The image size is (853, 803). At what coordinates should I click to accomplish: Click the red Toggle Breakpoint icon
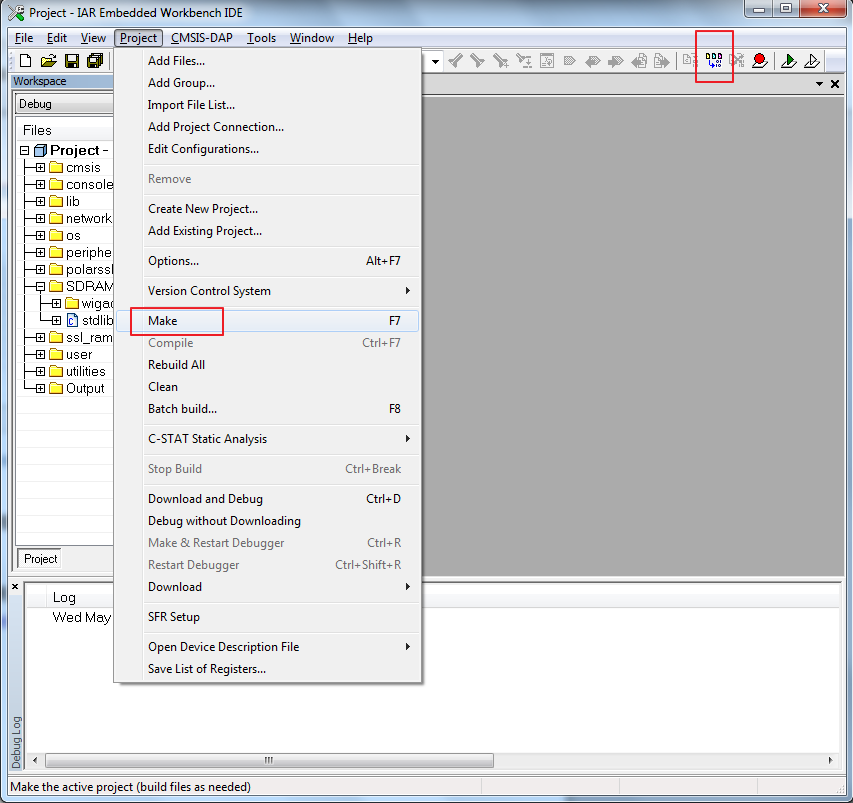759,60
